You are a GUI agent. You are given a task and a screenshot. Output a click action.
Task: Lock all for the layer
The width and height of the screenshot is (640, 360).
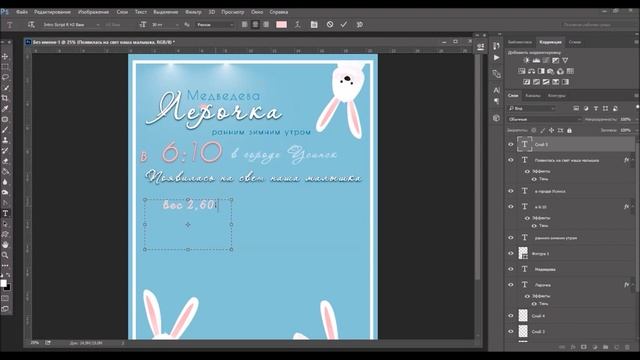coord(569,131)
